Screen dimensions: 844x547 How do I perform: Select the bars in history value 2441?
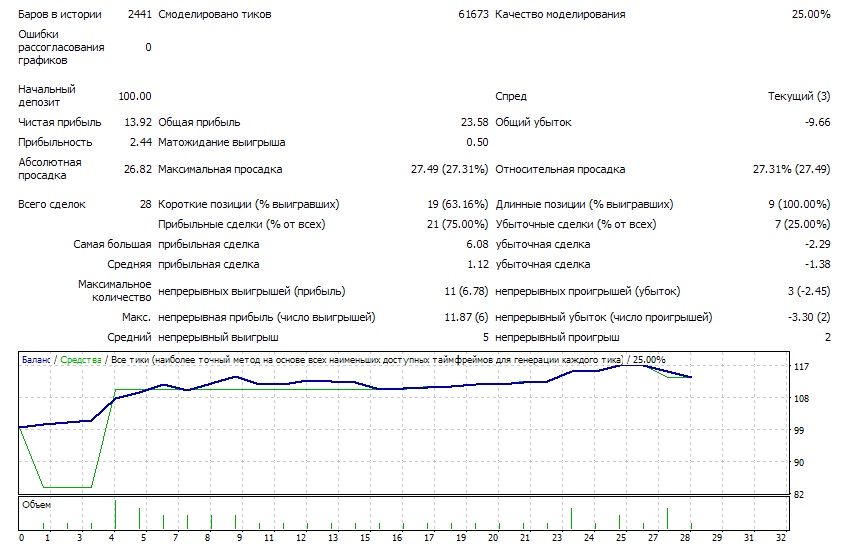click(x=140, y=15)
